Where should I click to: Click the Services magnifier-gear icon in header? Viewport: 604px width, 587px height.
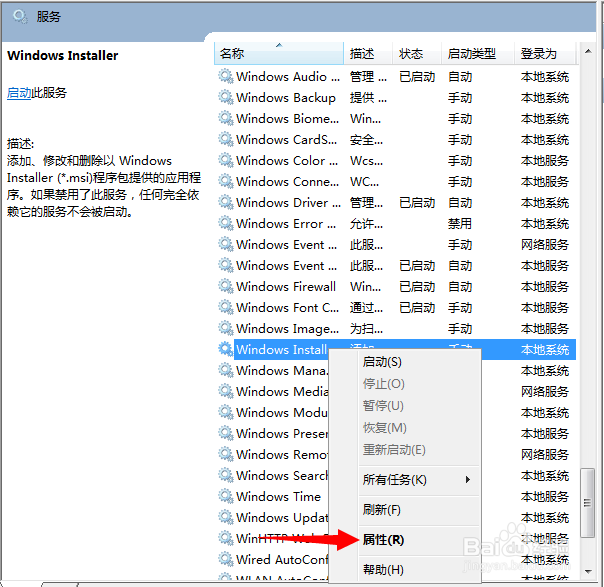point(20,17)
